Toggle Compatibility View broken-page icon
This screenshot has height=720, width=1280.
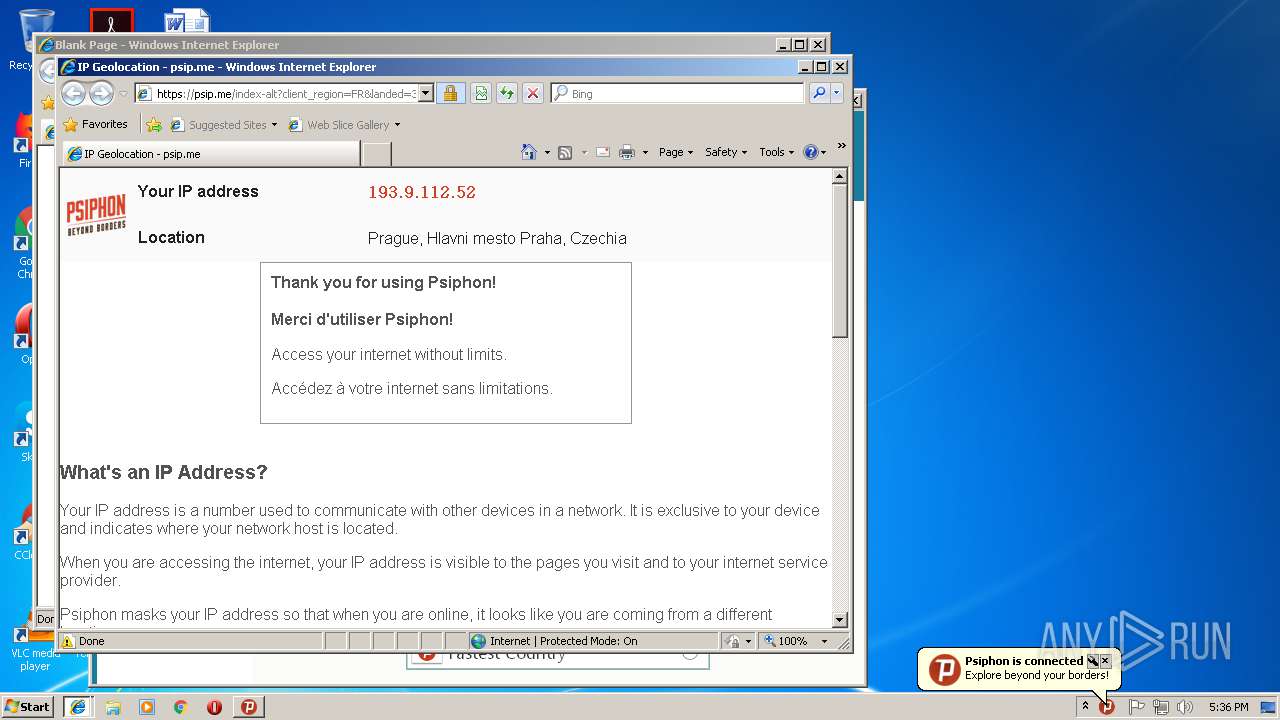pos(481,93)
